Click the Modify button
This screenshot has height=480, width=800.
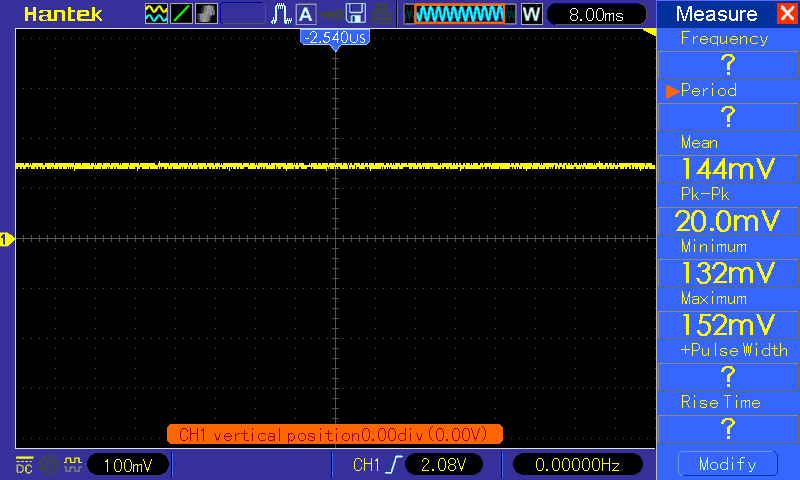[728, 464]
